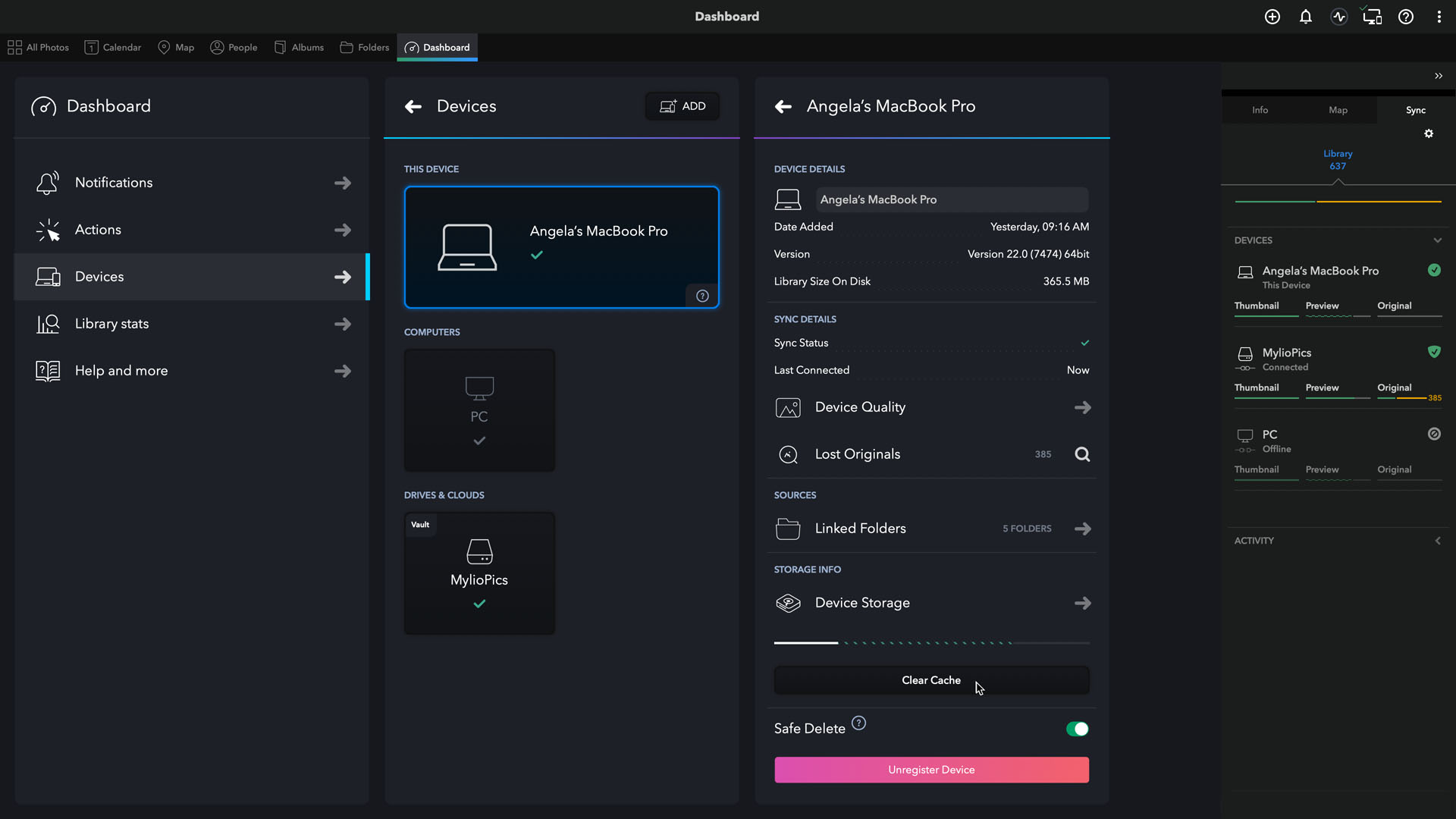Click the Clear Cache button
The height and width of the screenshot is (819, 1456).
pyautogui.click(x=931, y=680)
